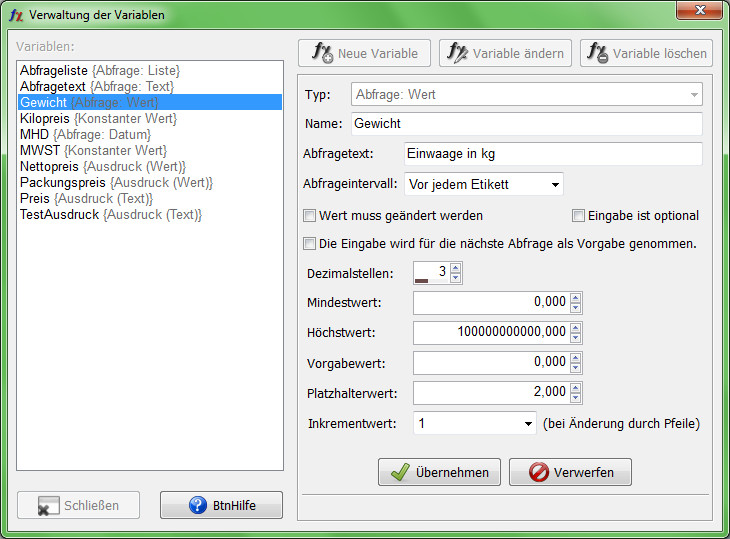Screen dimensions: 730x539
Task: Click the Neue Variable fx icon button
Action: click(x=364, y=53)
